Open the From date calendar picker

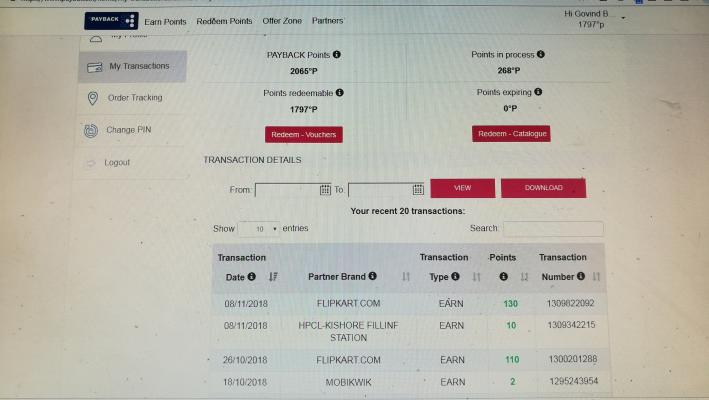325,189
